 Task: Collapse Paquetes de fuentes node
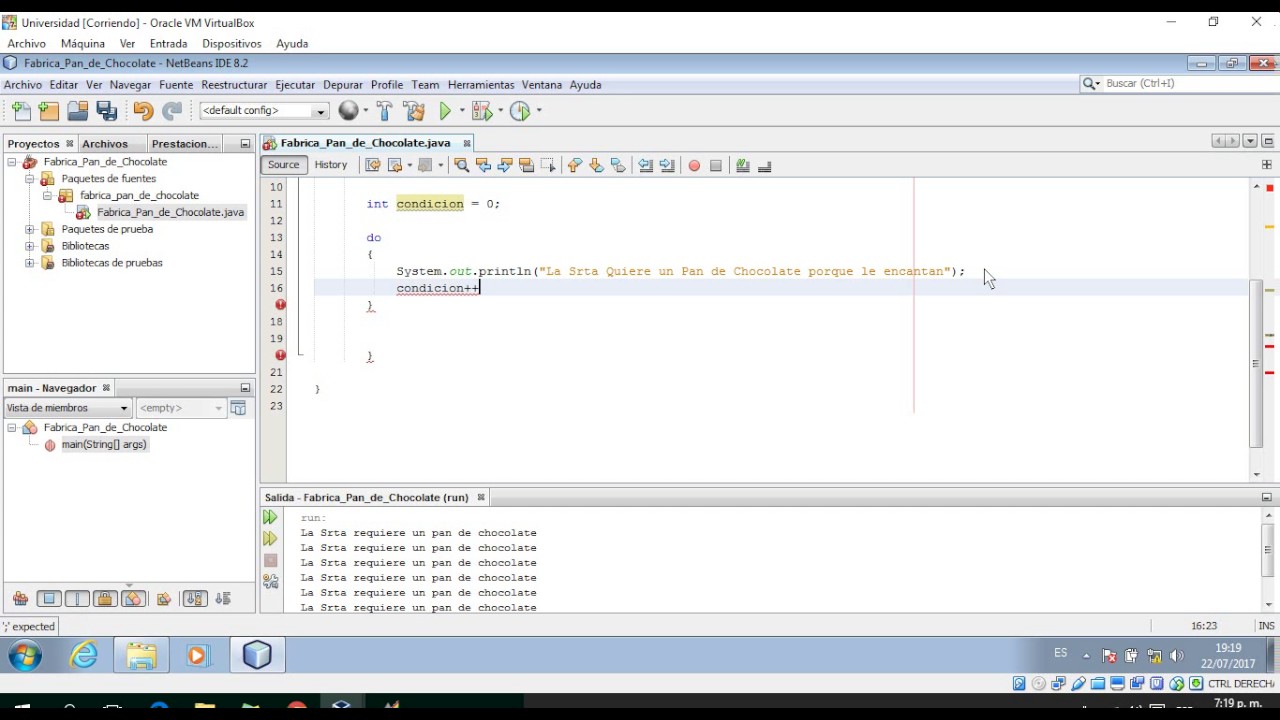[x=29, y=179]
